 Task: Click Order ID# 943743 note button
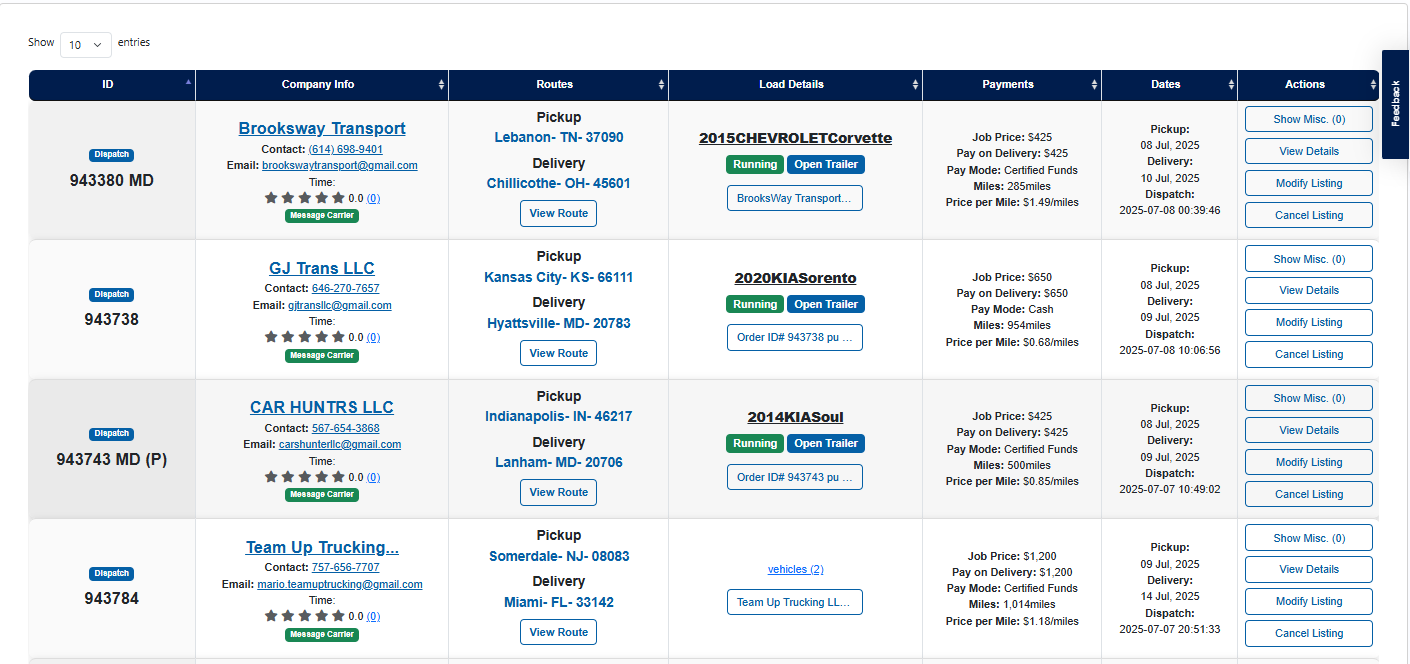click(x=795, y=477)
